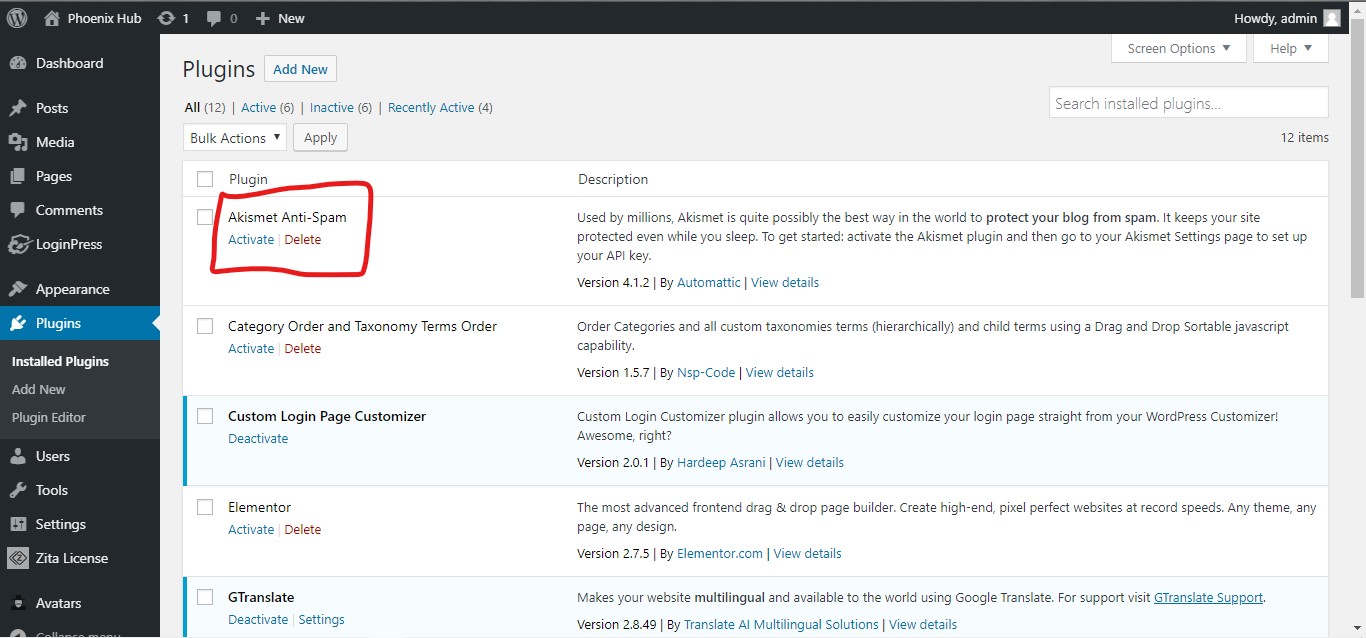The height and width of the screenshot is (638, 1366).
Task: Click the Settings sliders icon
Action: [x=17, y=524]
